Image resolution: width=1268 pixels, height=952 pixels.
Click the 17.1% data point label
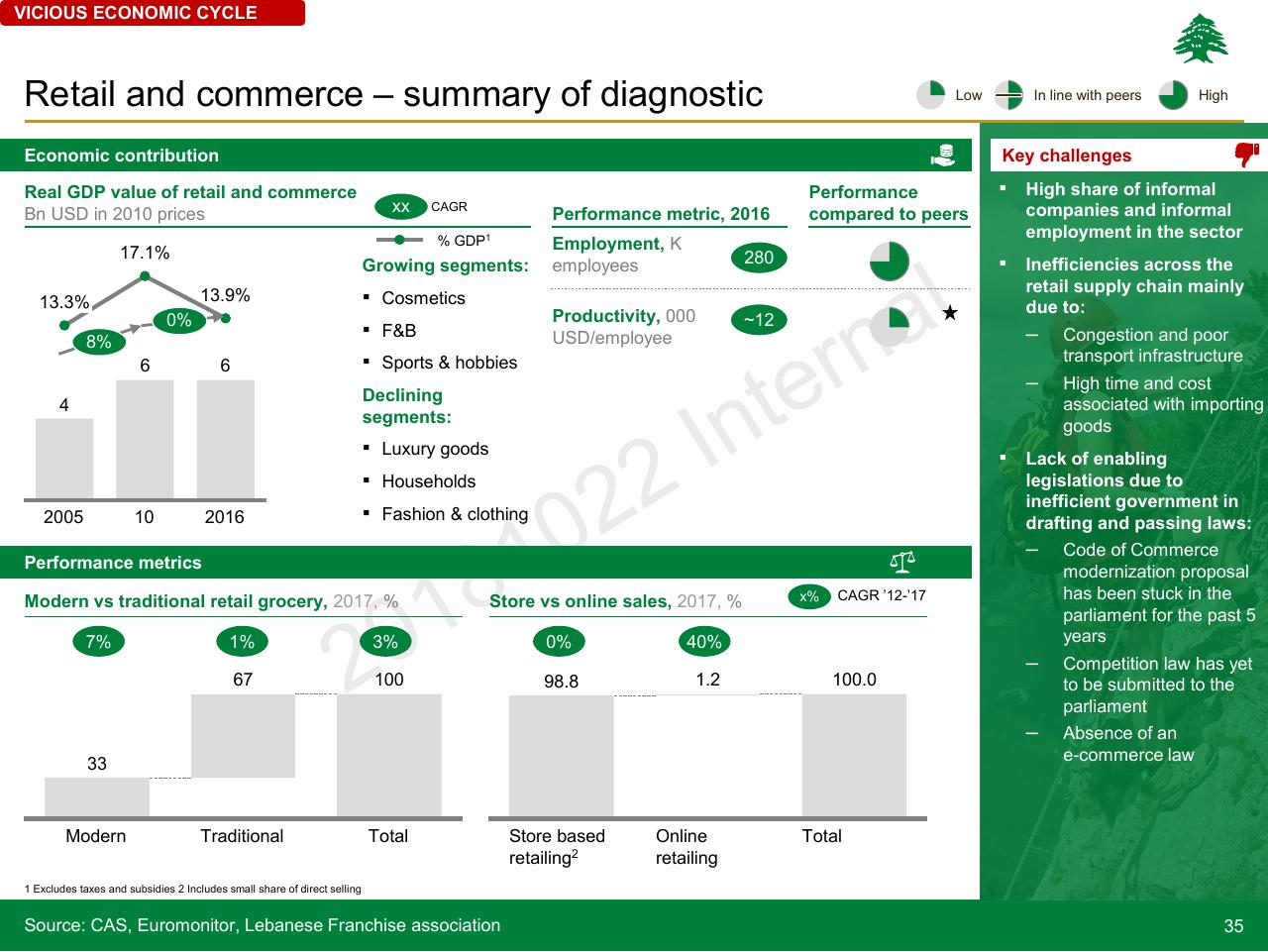click(x=145, y=254)
